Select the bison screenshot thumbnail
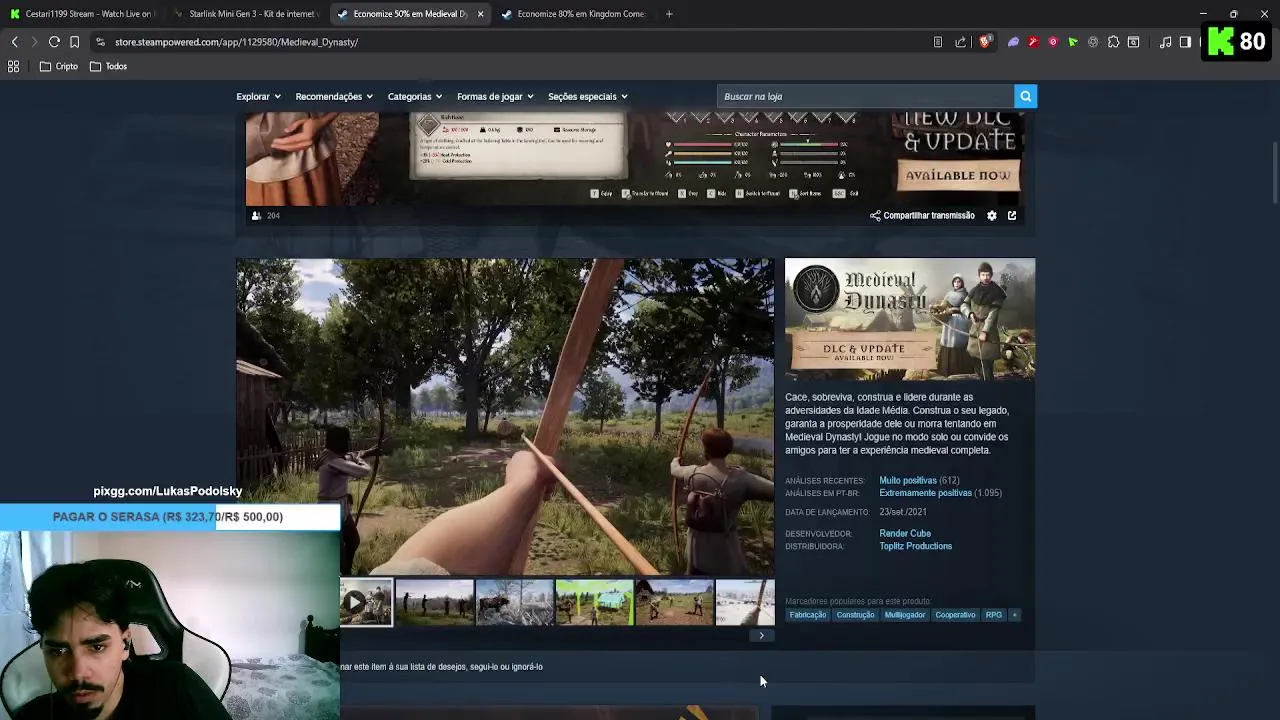The image size is (1280, 720). [x=514, y=602]
